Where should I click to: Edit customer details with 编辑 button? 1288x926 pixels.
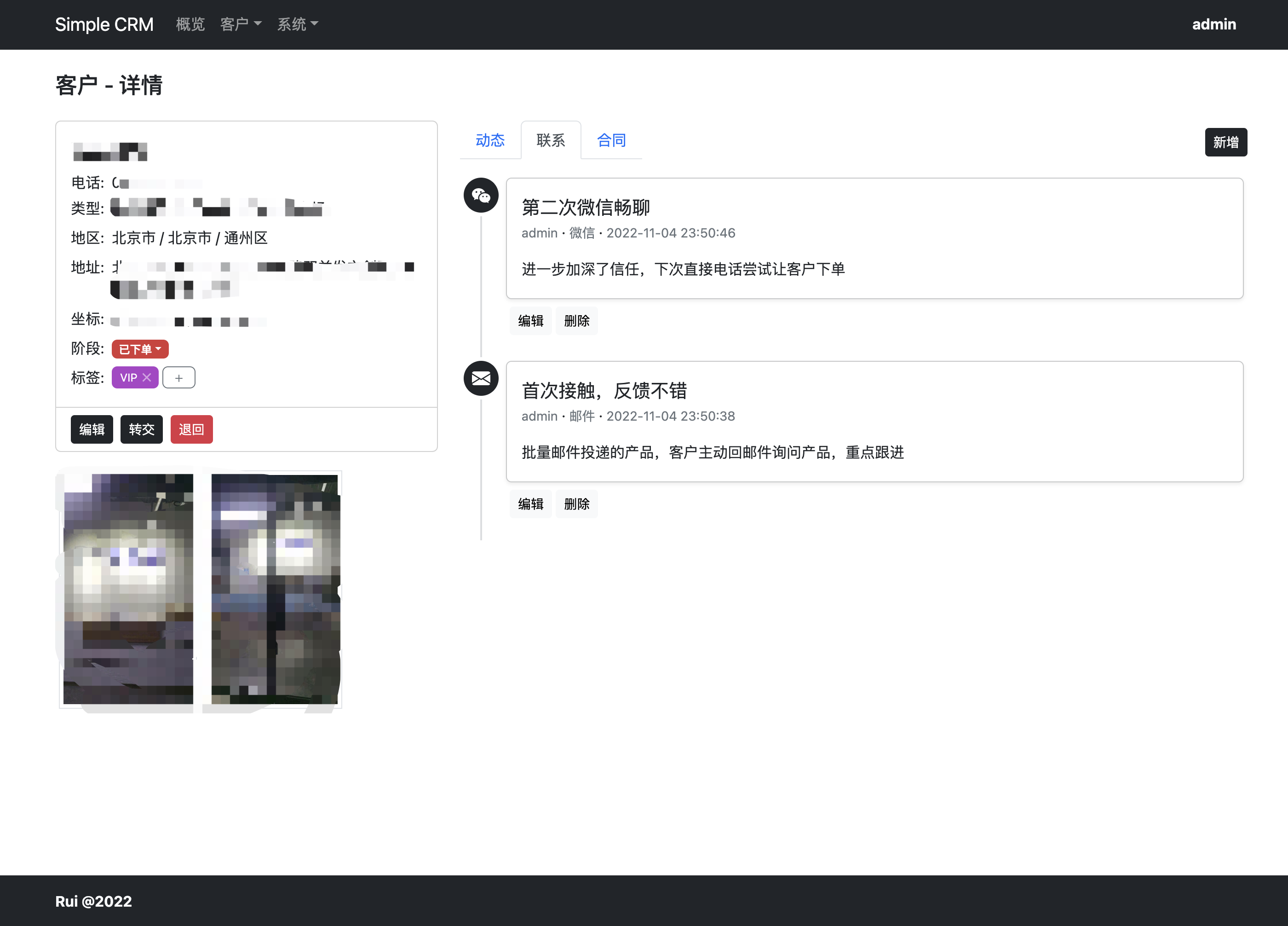point(92,429)
